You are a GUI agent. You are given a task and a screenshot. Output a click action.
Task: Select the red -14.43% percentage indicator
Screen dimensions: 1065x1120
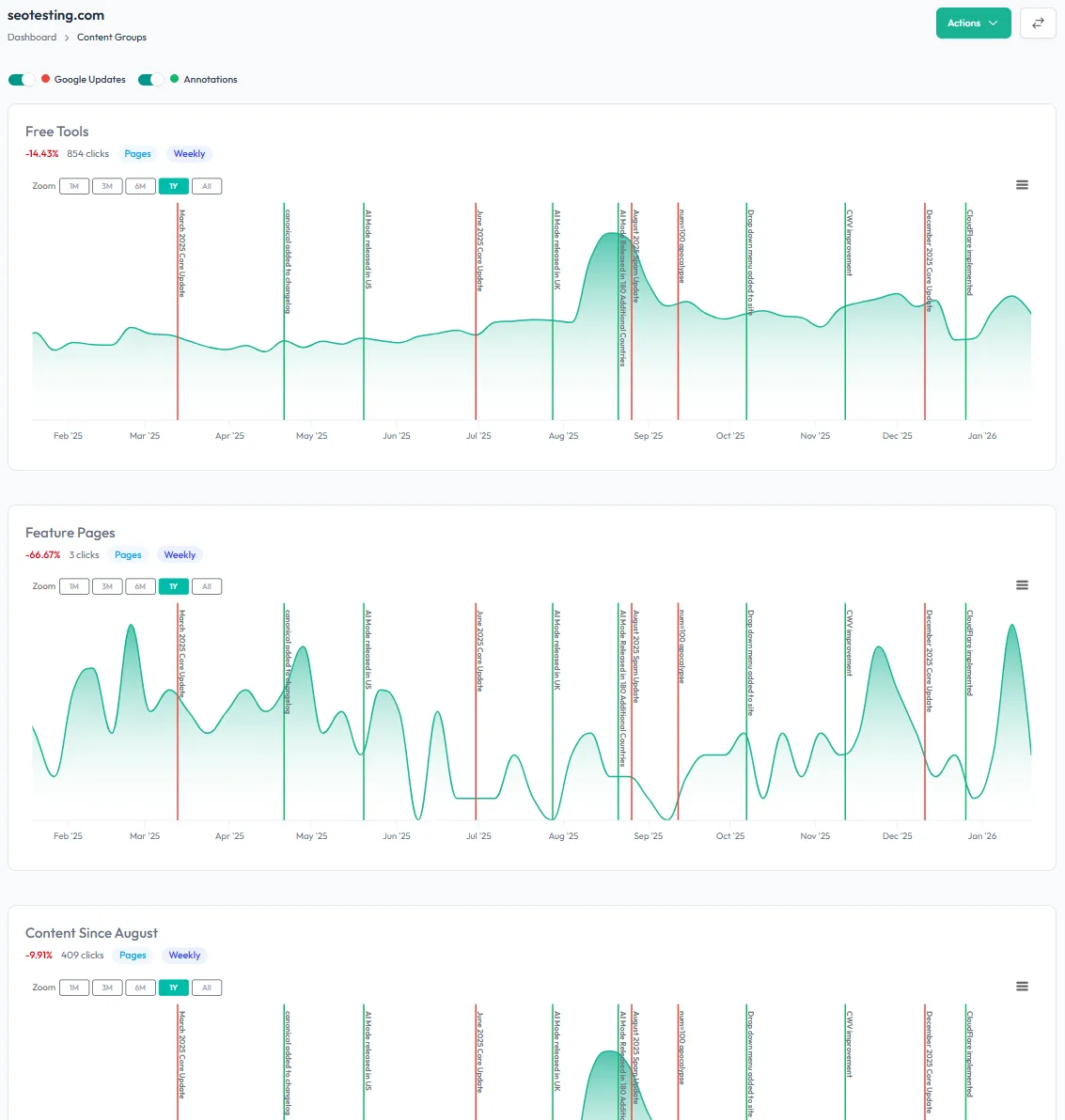42,153
